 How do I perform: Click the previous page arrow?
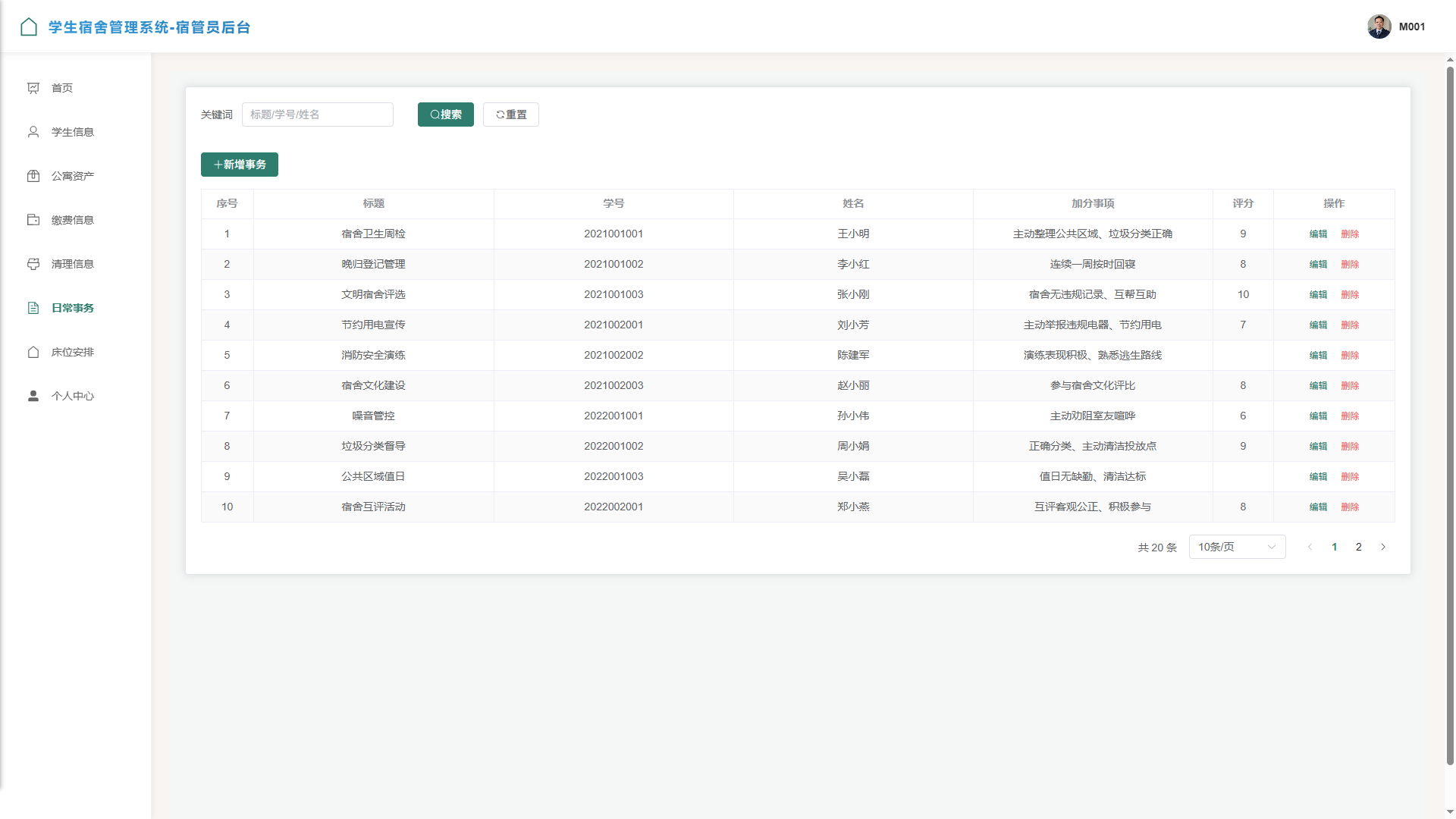click(1310, 547)
